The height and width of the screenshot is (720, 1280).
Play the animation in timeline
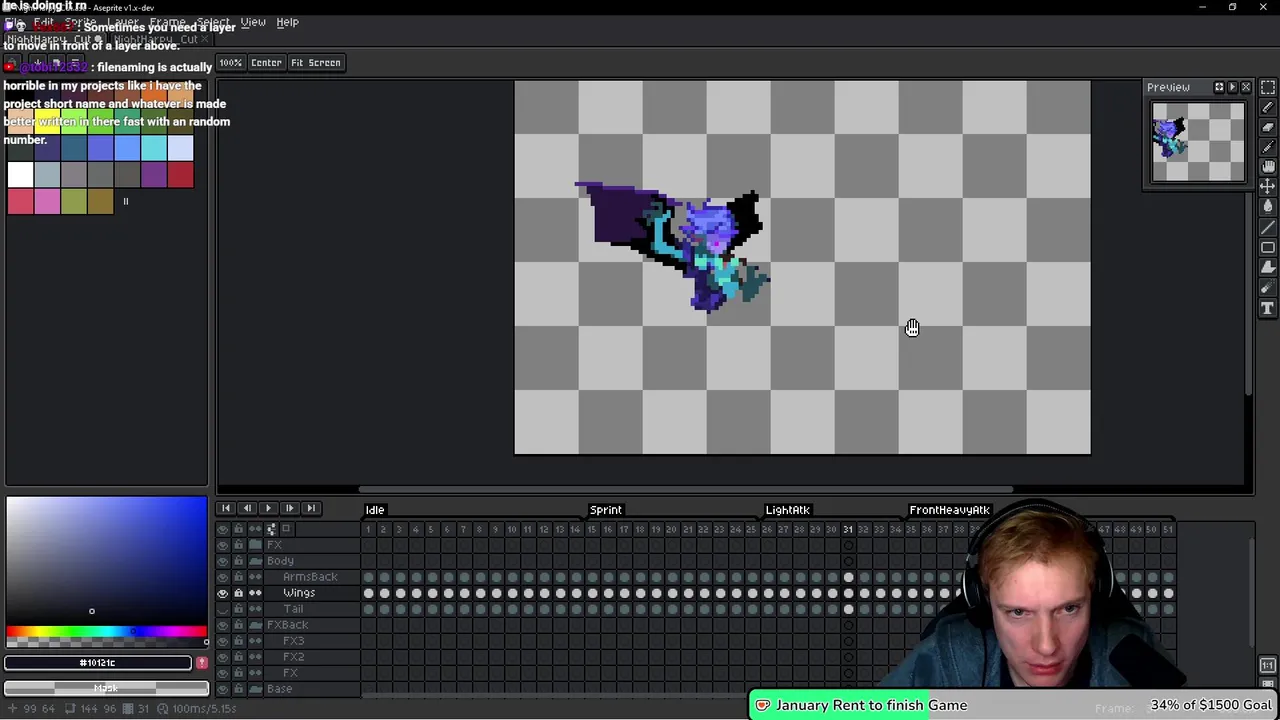tap(268, 509)
